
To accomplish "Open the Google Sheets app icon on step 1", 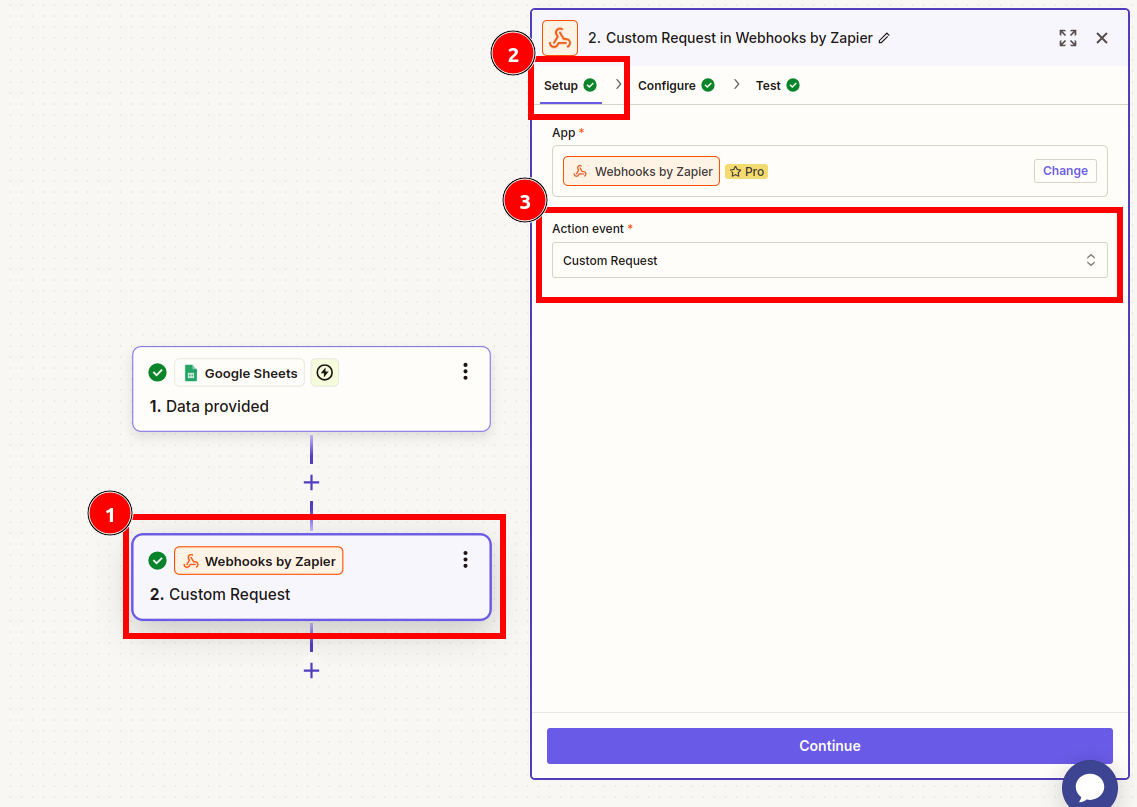I will tap(190, 372).
